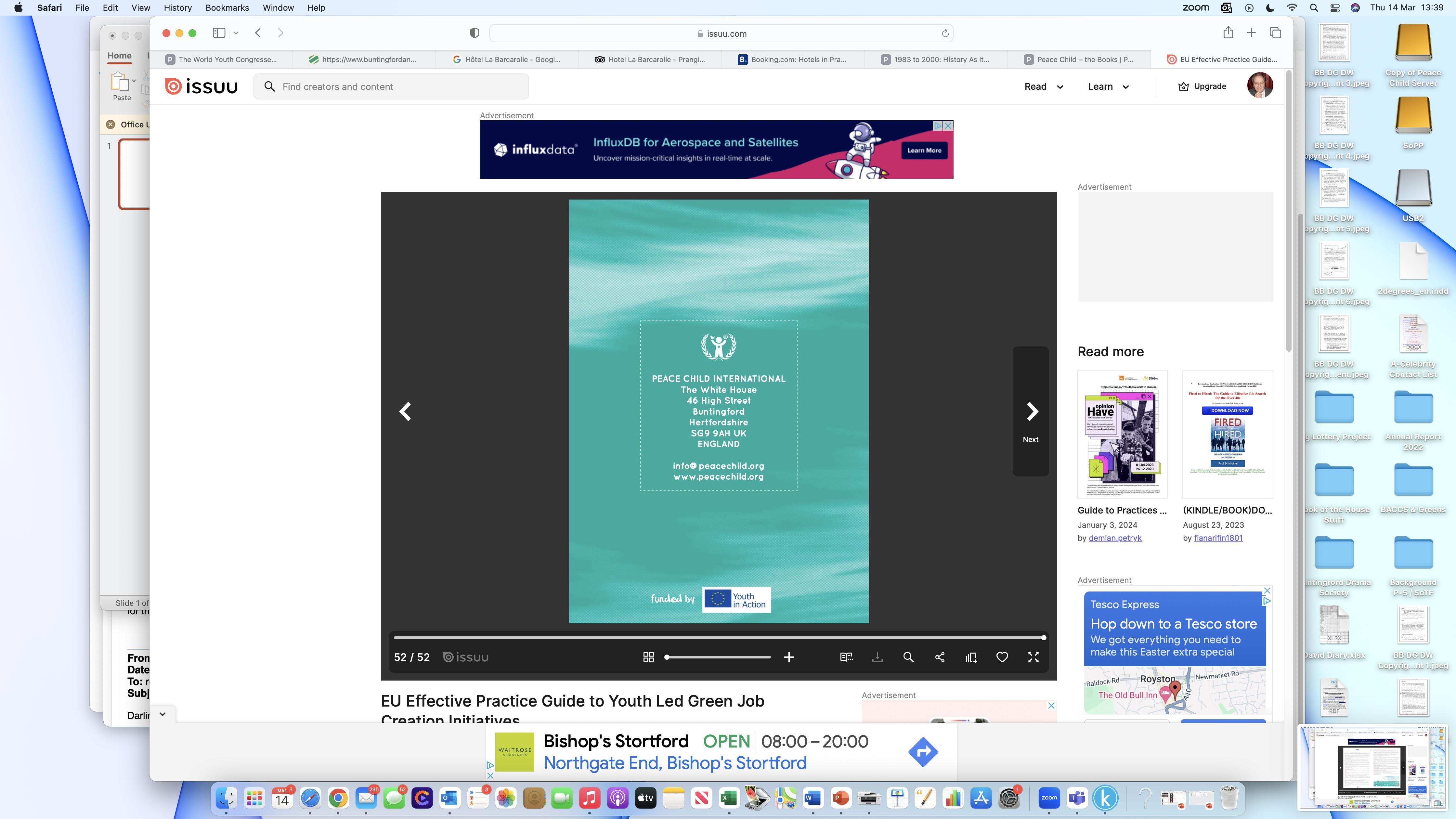Expand the Read dropdown menu
1456x819 pixels.
pos(1043,86)
